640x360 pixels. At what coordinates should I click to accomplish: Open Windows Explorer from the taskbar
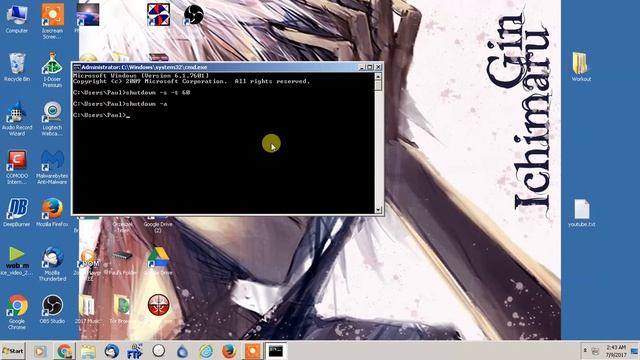pyautogui.click(x=88, y=351)
